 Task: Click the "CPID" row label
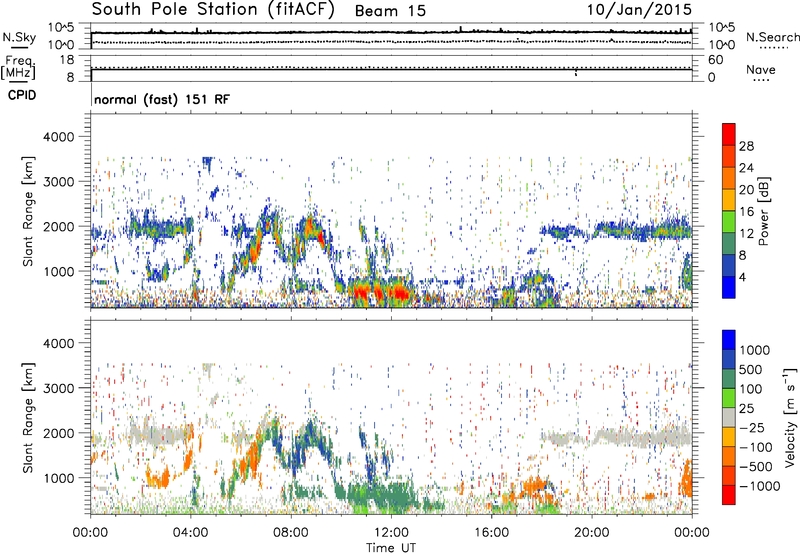coord(21,95)
